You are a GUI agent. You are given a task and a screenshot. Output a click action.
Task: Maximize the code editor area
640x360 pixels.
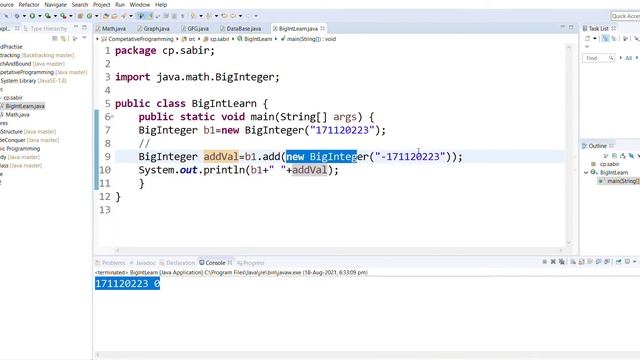pos(571,27)
